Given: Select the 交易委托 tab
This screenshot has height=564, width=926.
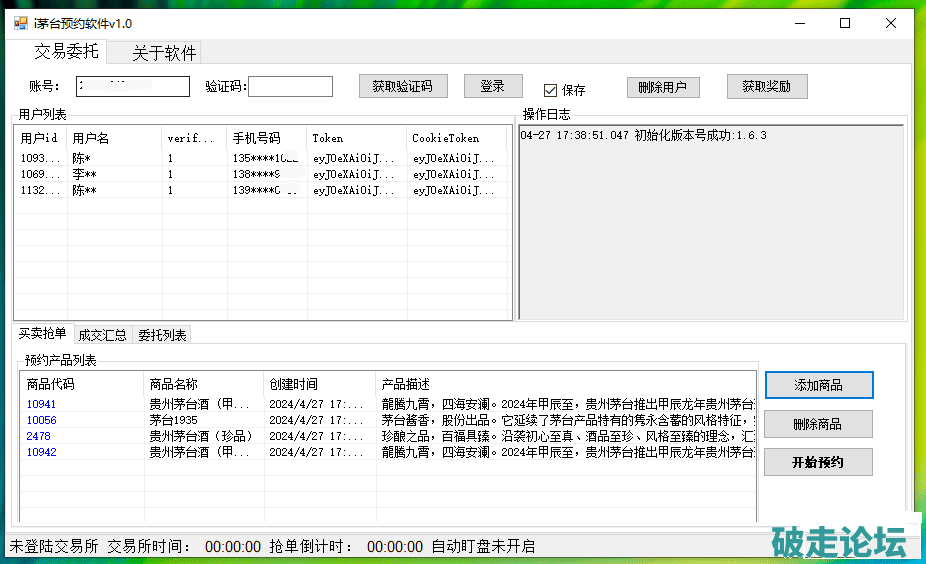Looking at the screenshot, I should [x=67, y=52].
